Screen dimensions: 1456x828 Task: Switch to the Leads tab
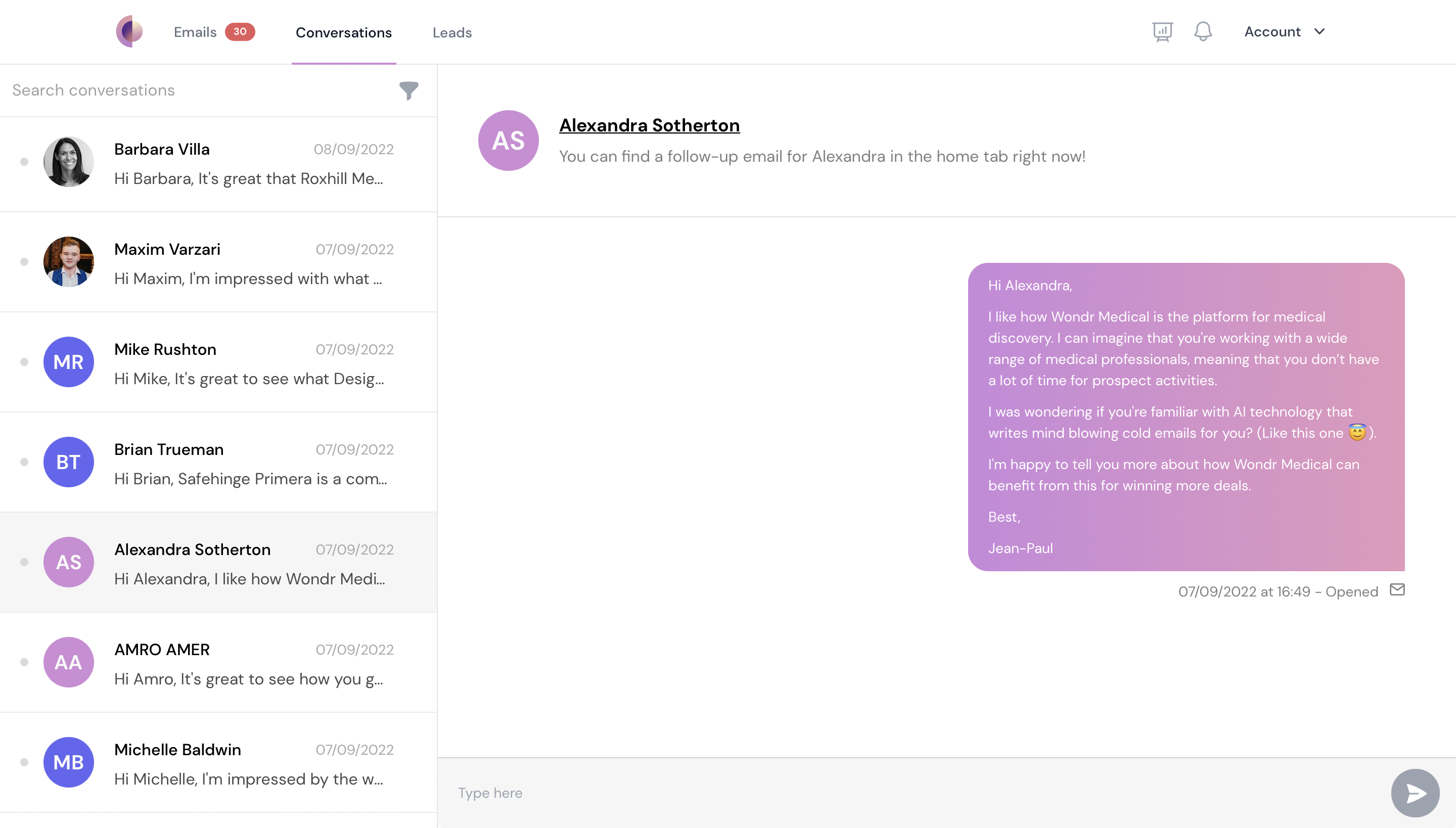click(x=452, y=32)
